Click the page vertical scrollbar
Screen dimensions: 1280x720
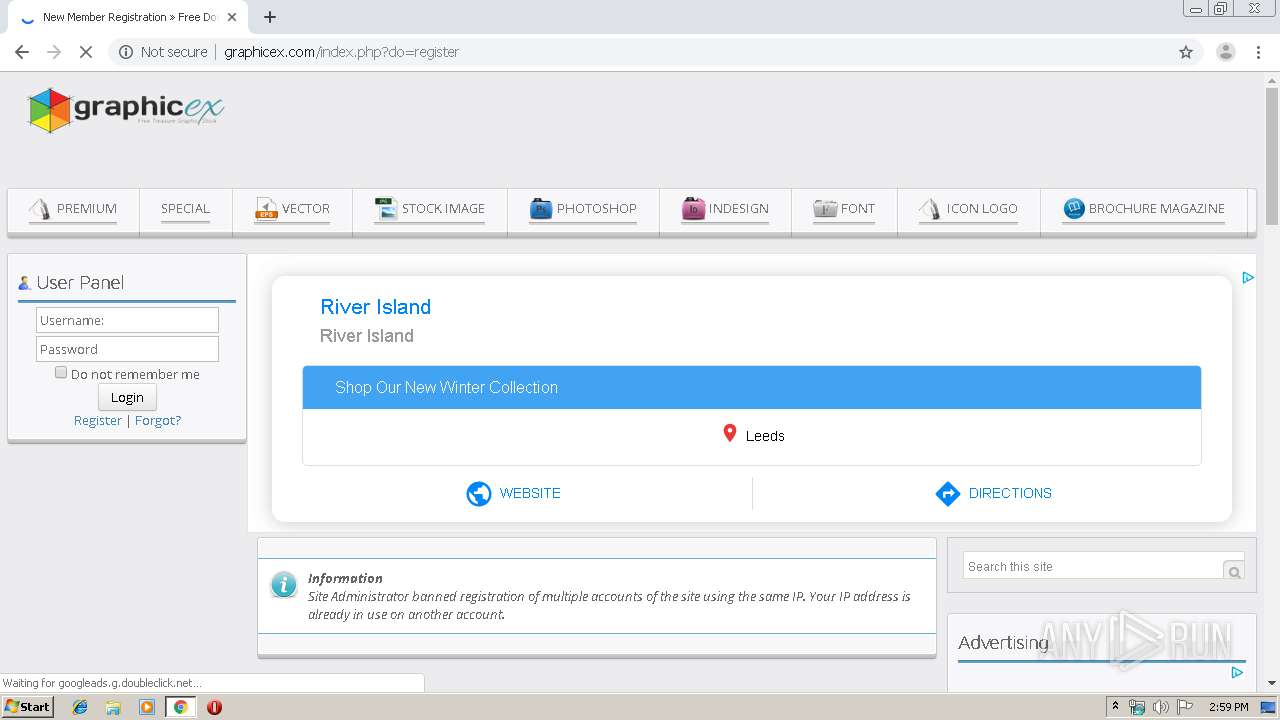1272,158
